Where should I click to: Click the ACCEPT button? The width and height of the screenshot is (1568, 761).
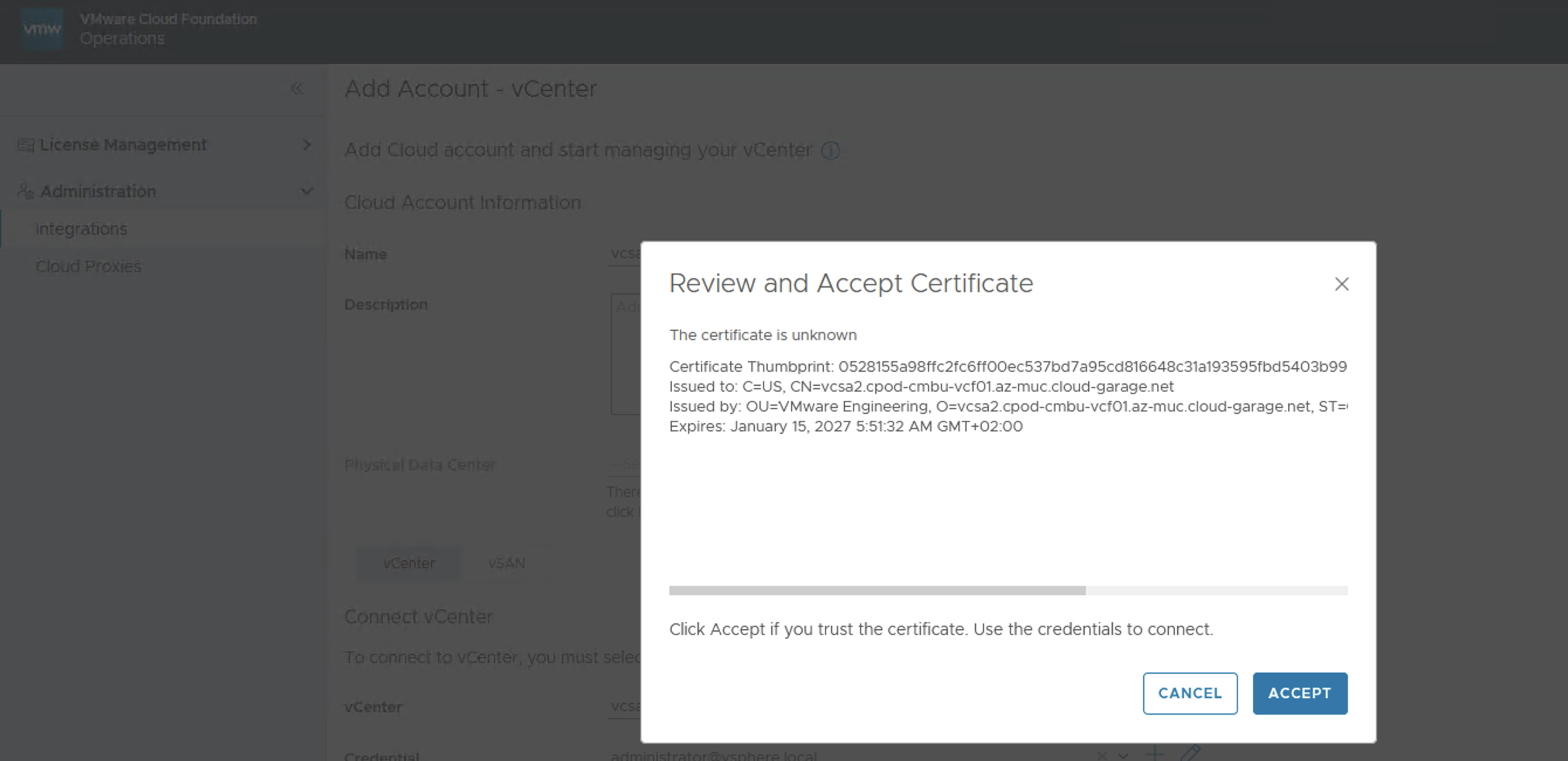pyautogui.click(x=1299, y=693)
